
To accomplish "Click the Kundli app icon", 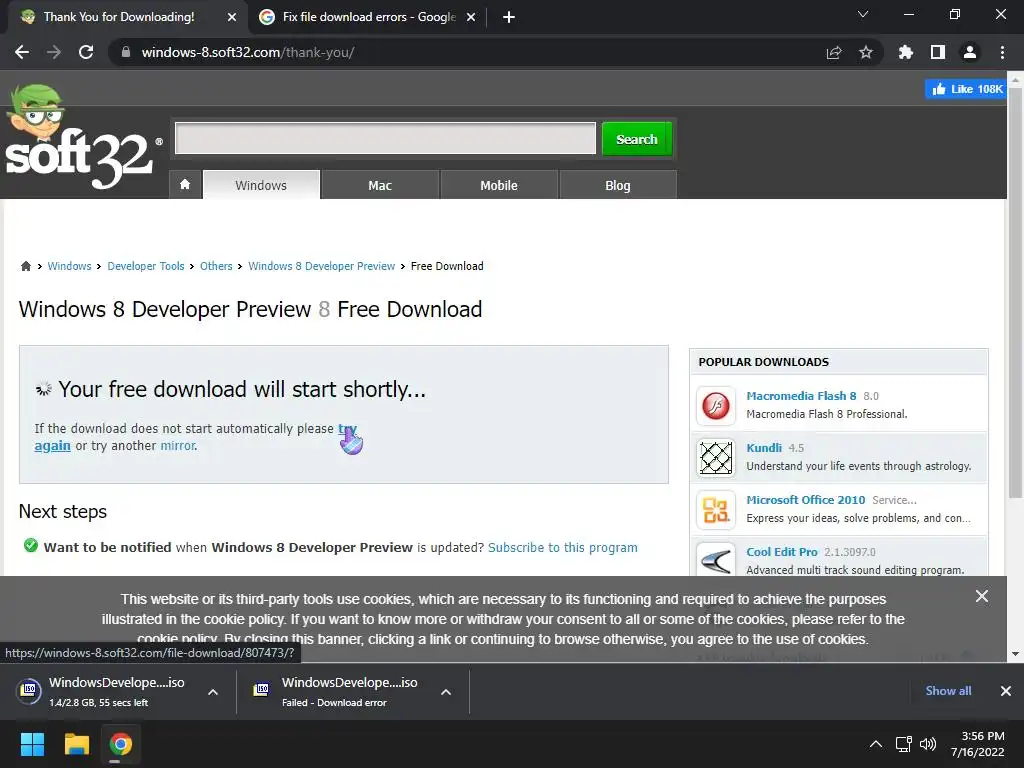I will [x=716, y=457].
